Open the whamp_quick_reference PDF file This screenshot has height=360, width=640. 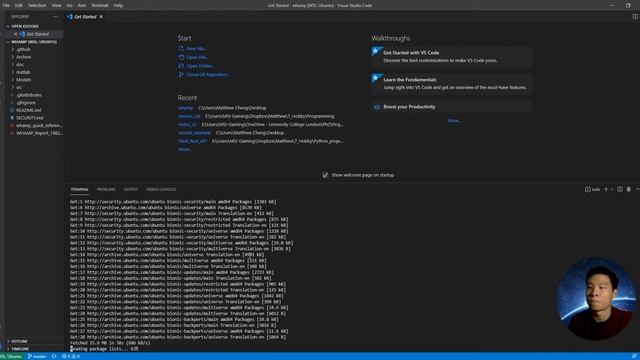click(39, 125)
